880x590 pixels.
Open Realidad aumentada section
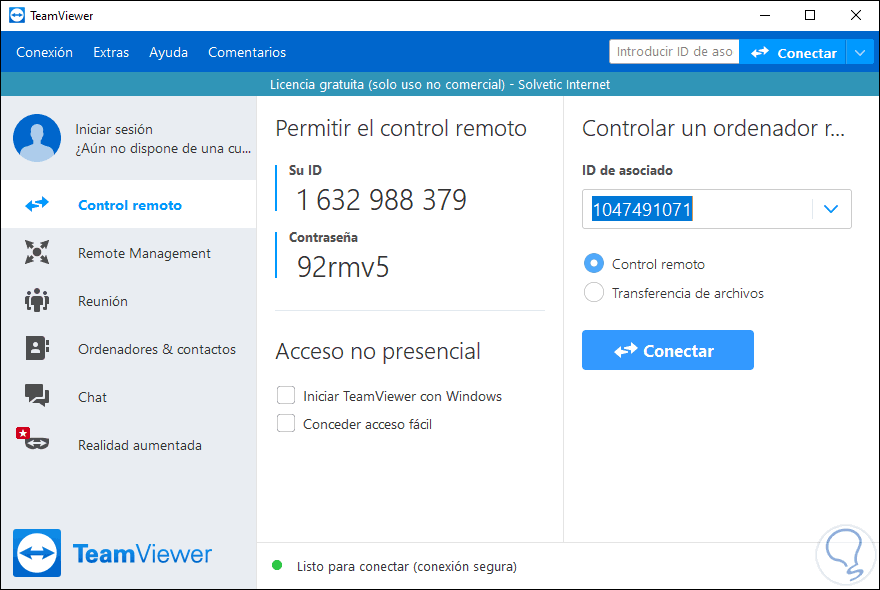129,445
